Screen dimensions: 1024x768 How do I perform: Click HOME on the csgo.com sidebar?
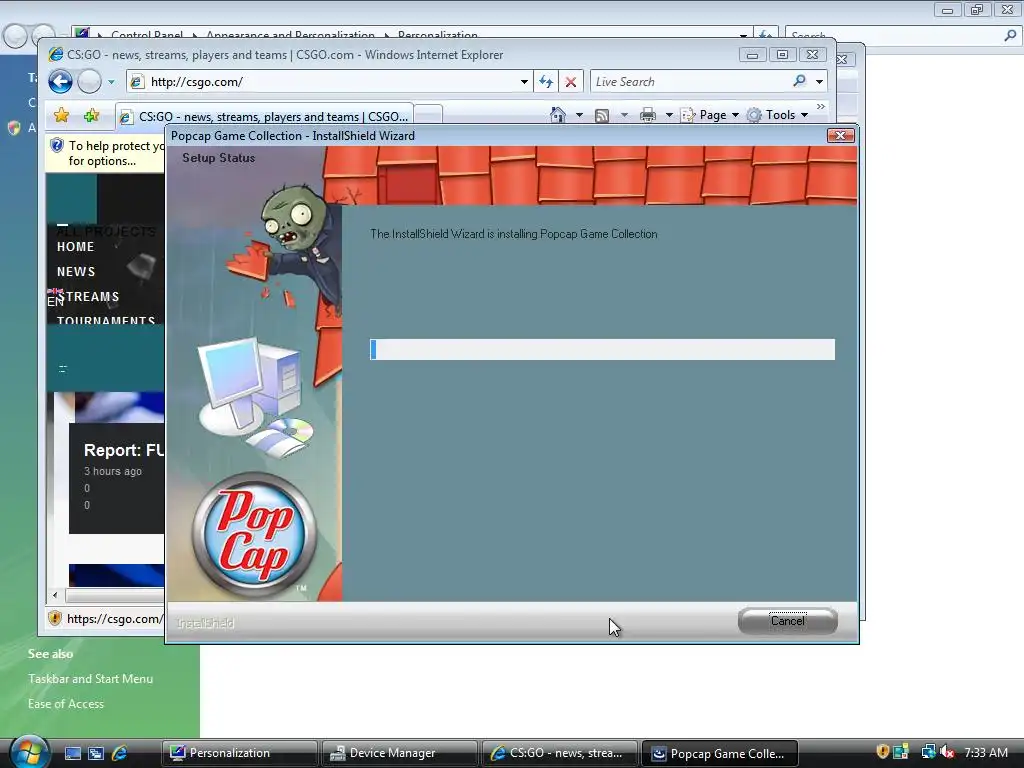click(75, 247)
